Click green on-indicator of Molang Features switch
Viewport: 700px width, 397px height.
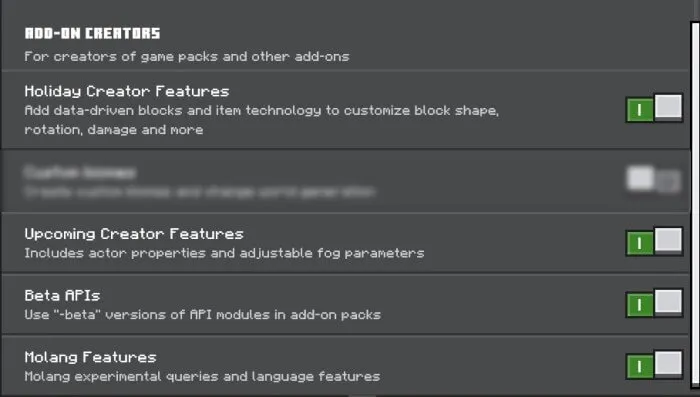640,367
